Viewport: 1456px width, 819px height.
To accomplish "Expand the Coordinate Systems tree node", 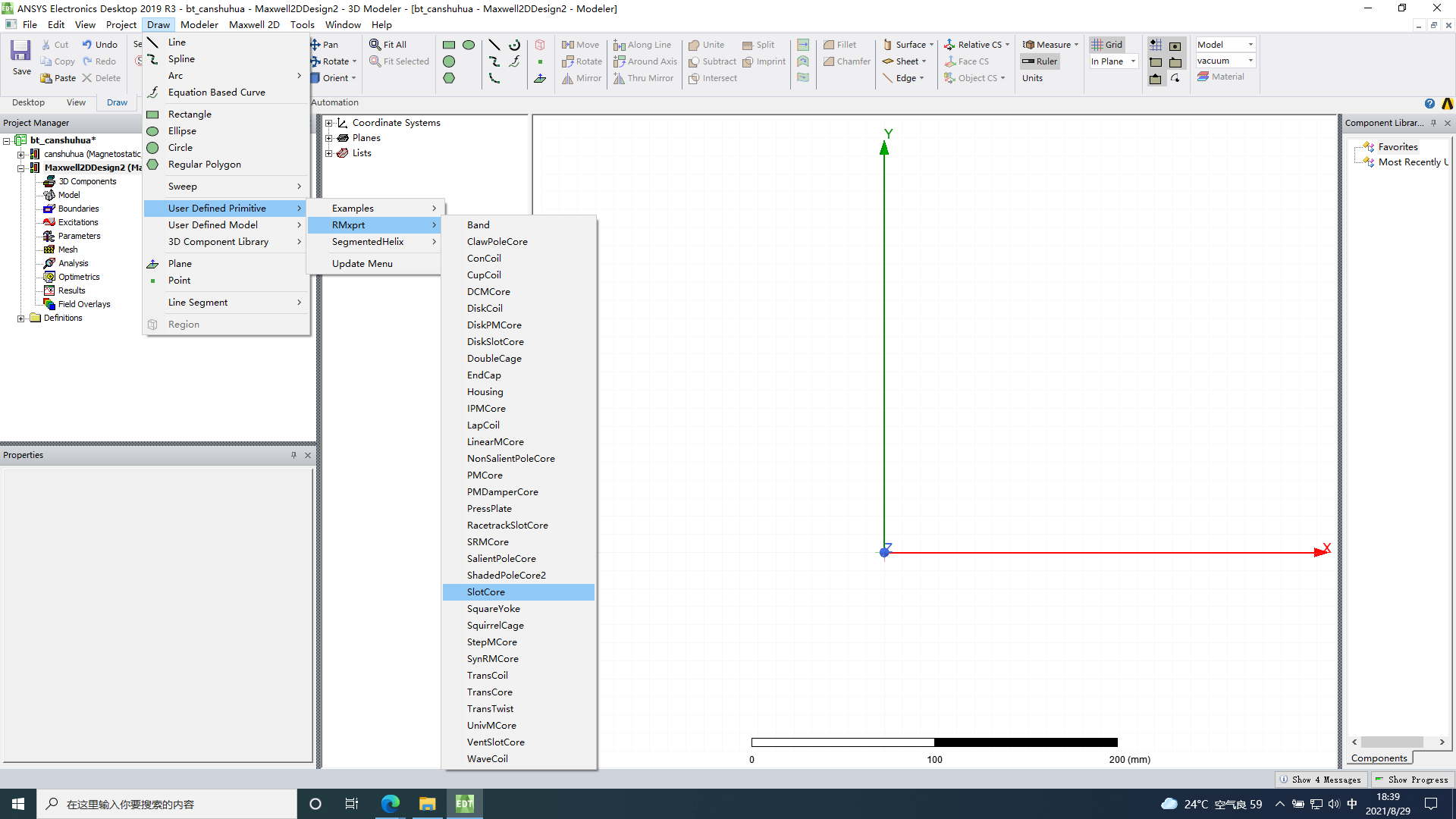I will coord(329,123).
